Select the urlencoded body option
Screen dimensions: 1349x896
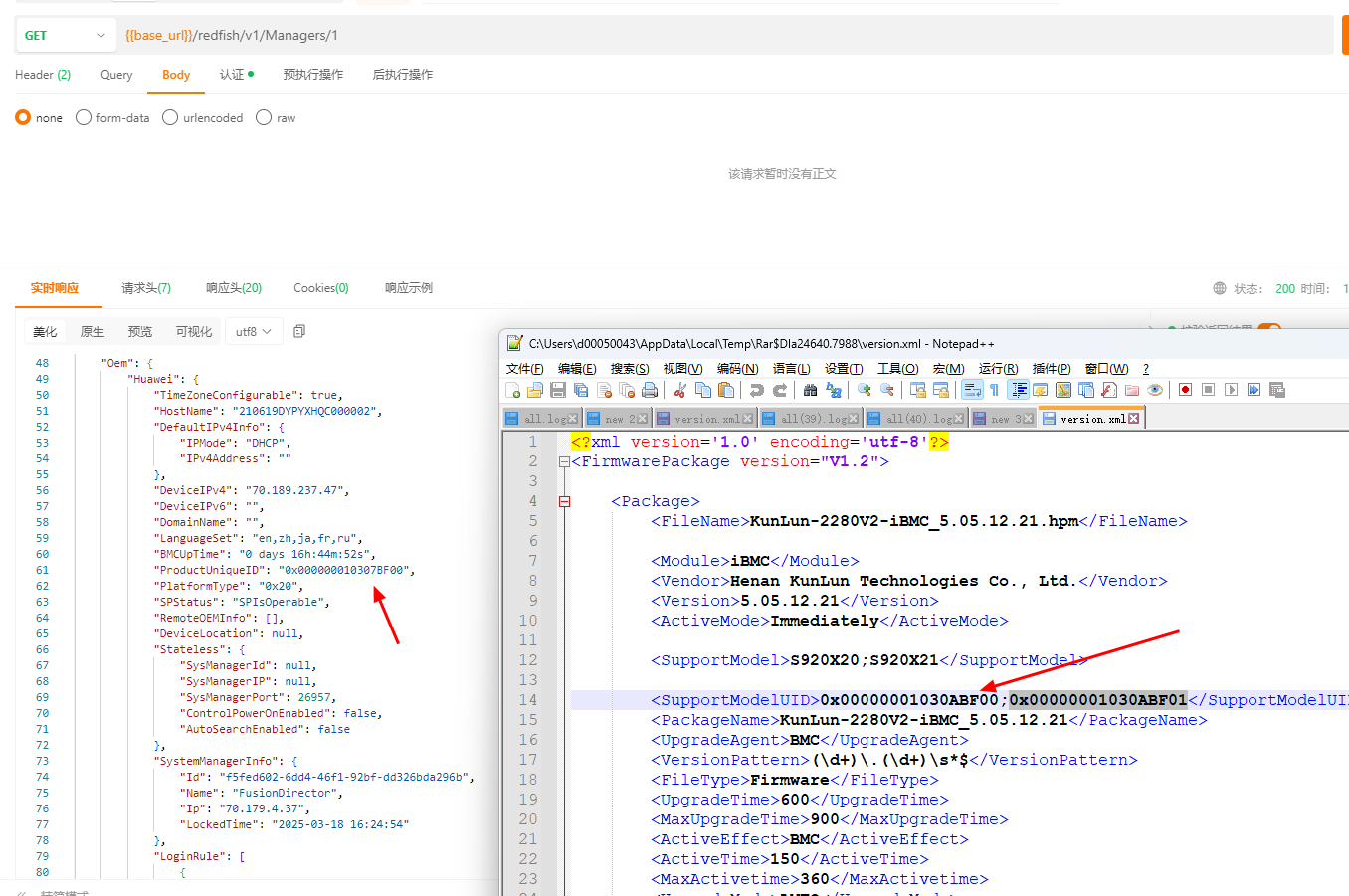click(x=170, y=118)
